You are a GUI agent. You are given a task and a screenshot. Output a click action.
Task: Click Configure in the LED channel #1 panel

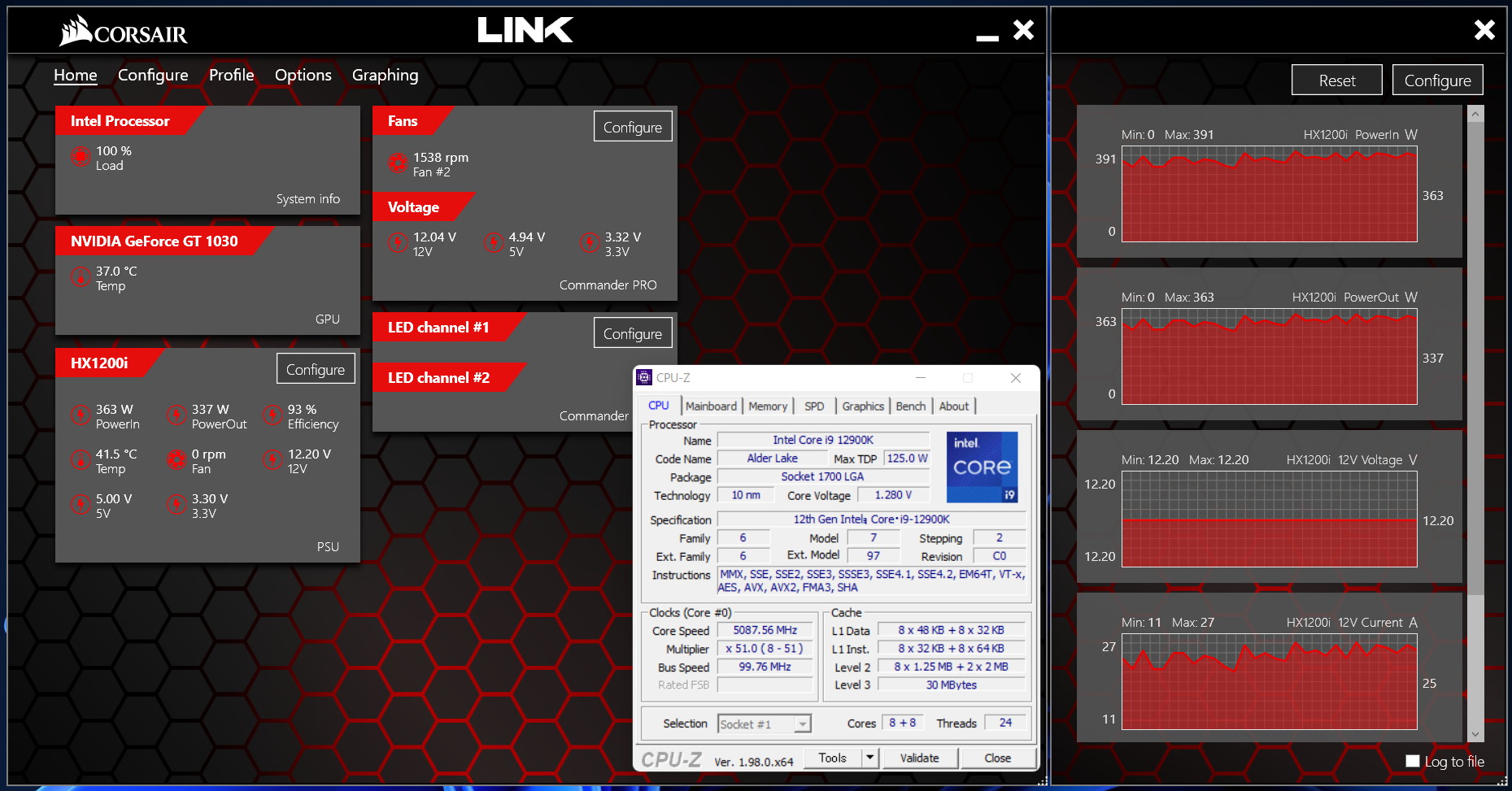tap(633, 333)
